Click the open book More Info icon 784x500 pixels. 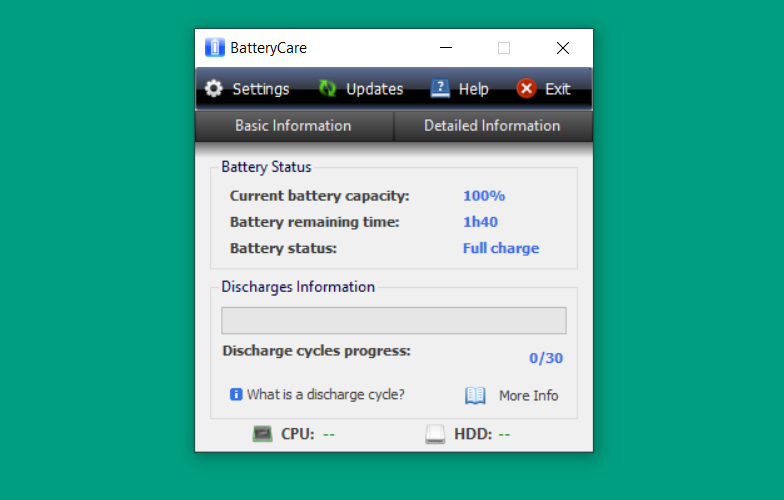pos(475,396)
